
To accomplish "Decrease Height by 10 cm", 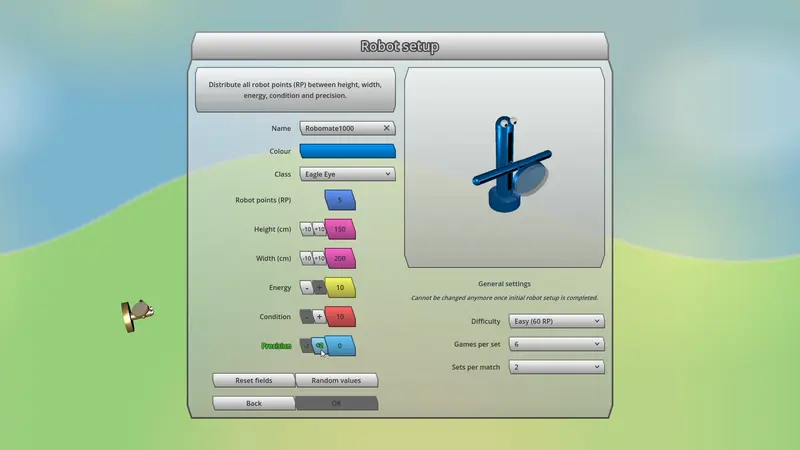I will 307,229.
